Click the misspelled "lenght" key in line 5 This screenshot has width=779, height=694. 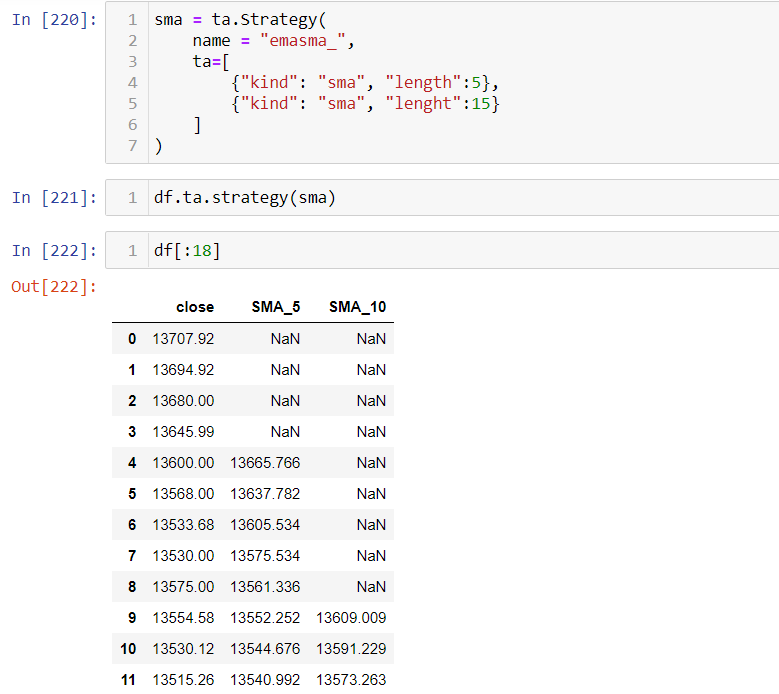click(x=423, y=103)
